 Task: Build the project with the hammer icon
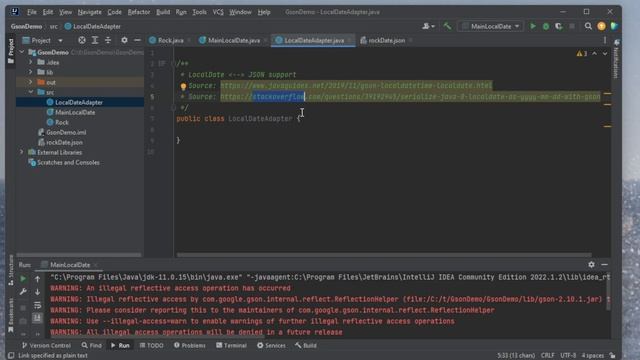(447, 26)
